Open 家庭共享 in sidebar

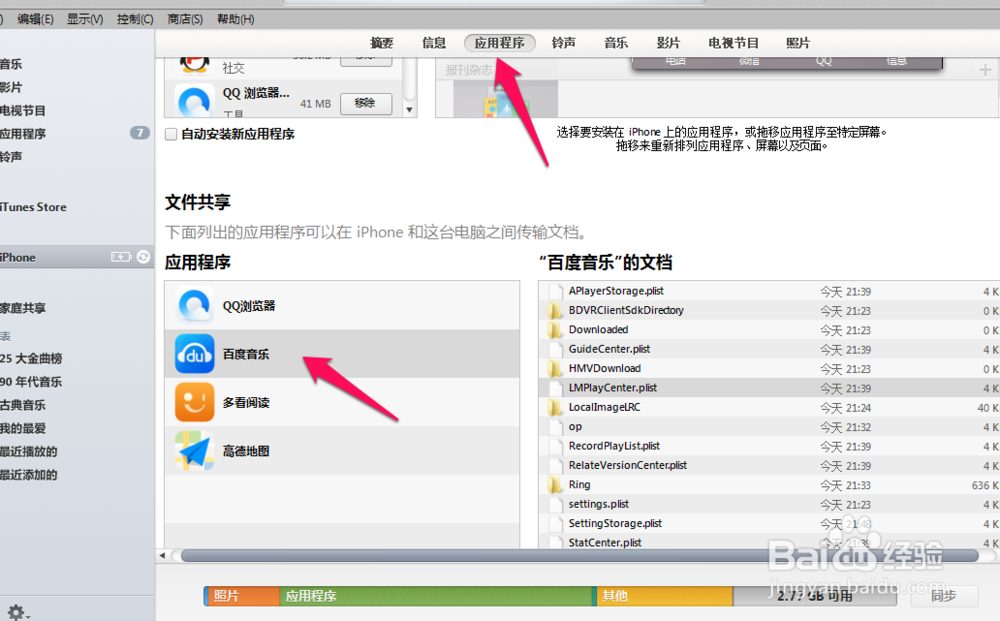click(x=23, y=308)
